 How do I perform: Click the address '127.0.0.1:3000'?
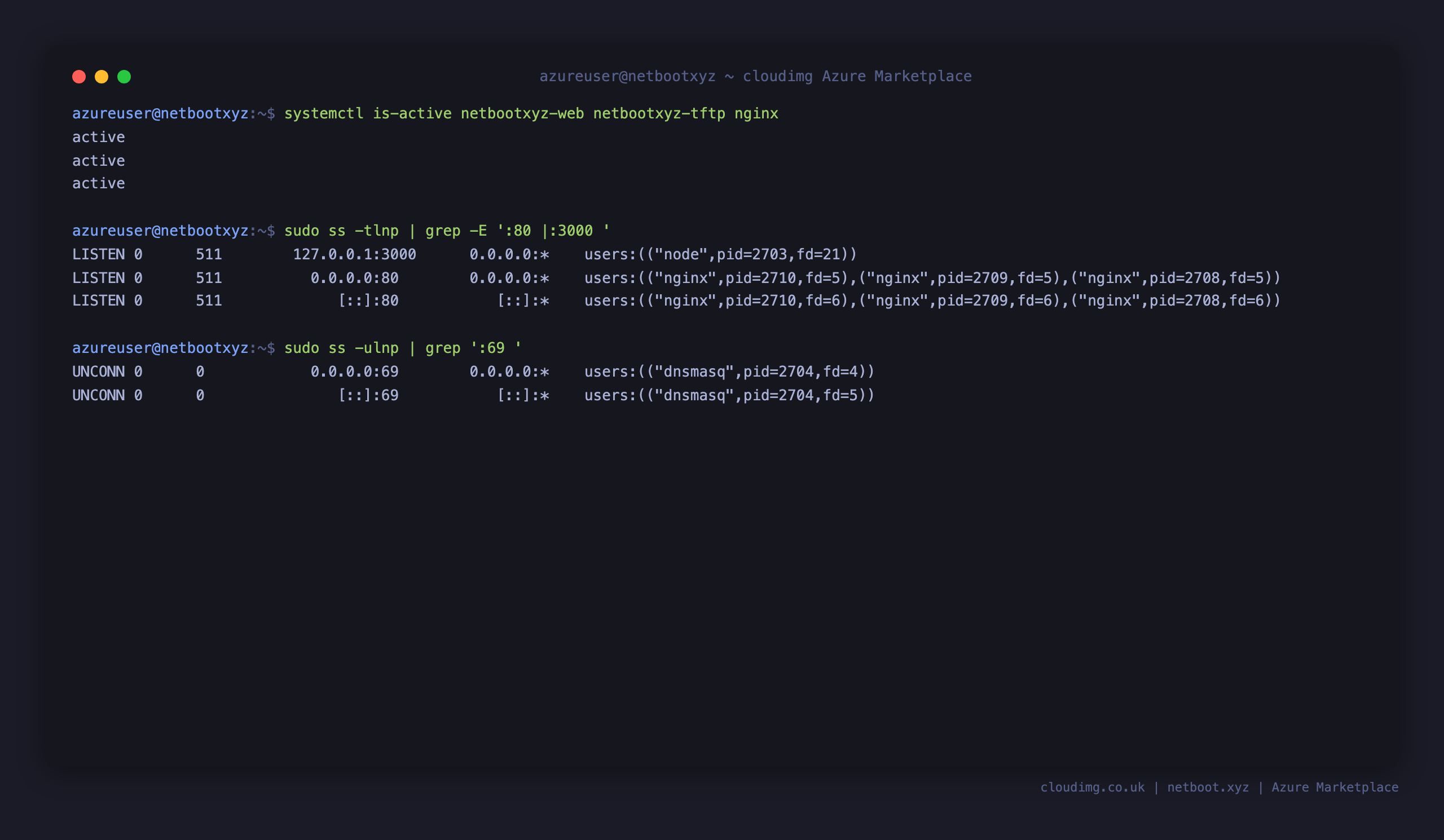coord(355,254)
